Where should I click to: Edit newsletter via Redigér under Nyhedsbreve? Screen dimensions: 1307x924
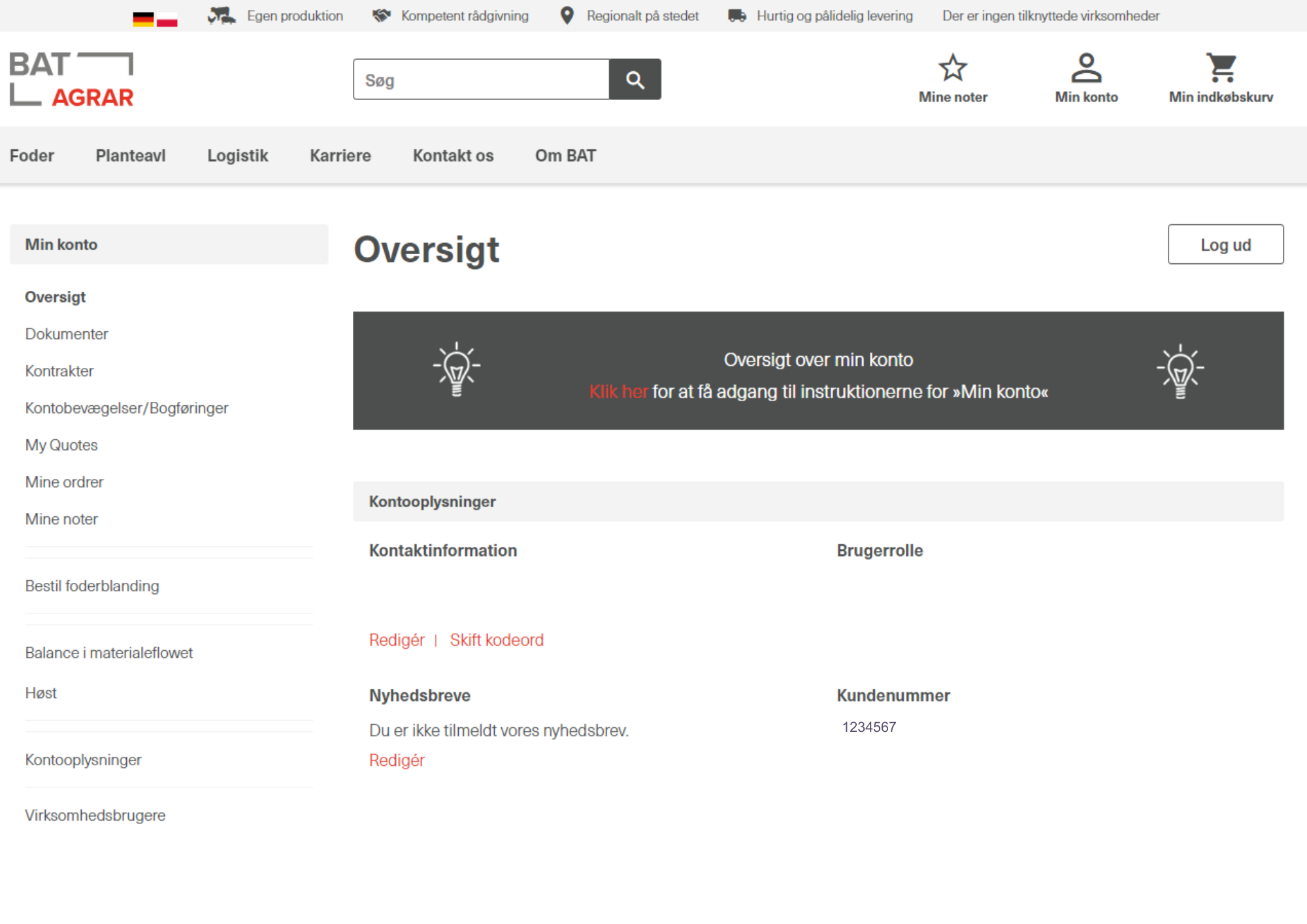pyautogui.click(x=397, y=760)
